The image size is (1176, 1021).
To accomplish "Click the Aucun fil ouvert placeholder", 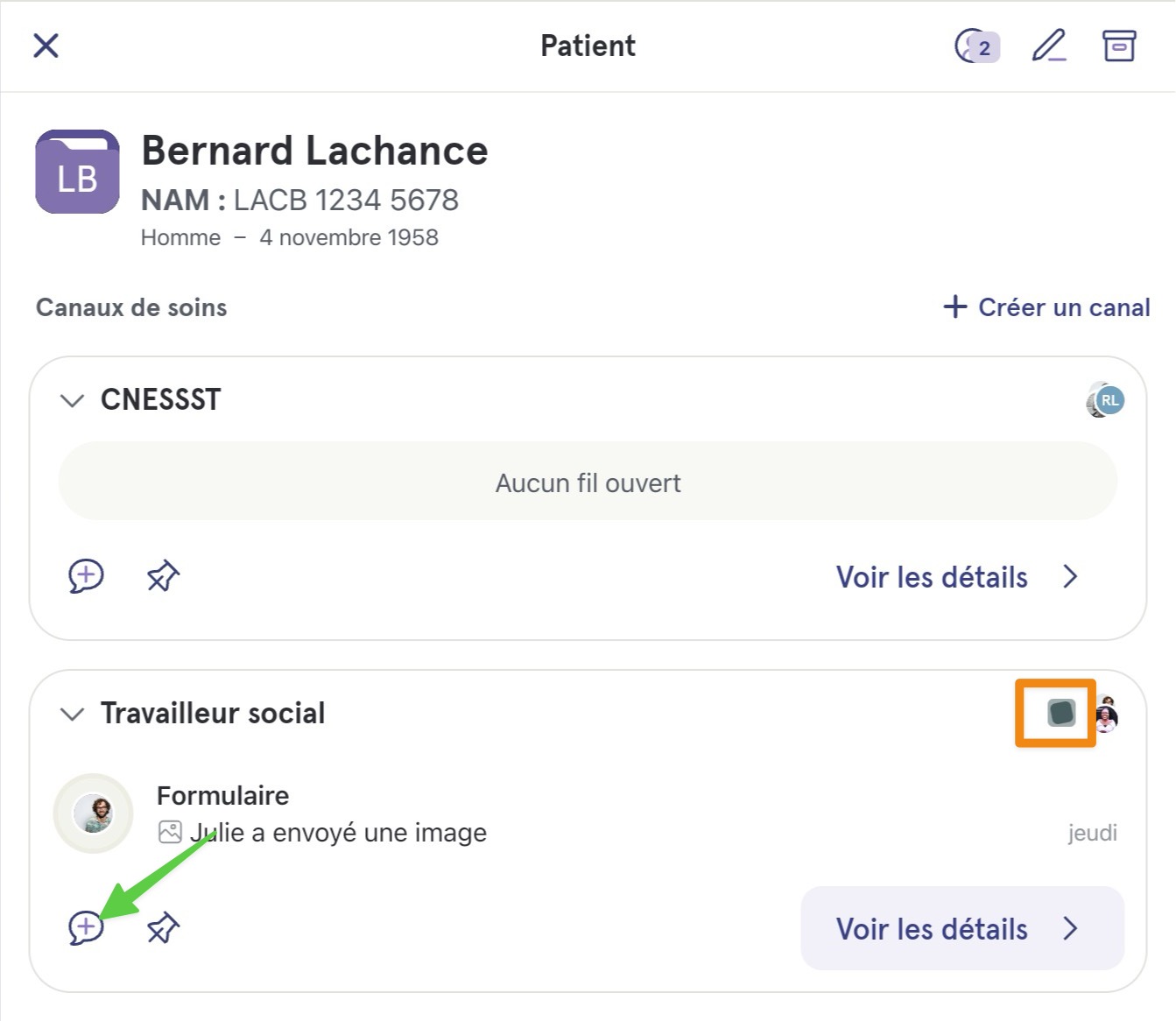I will pos(588,482).
